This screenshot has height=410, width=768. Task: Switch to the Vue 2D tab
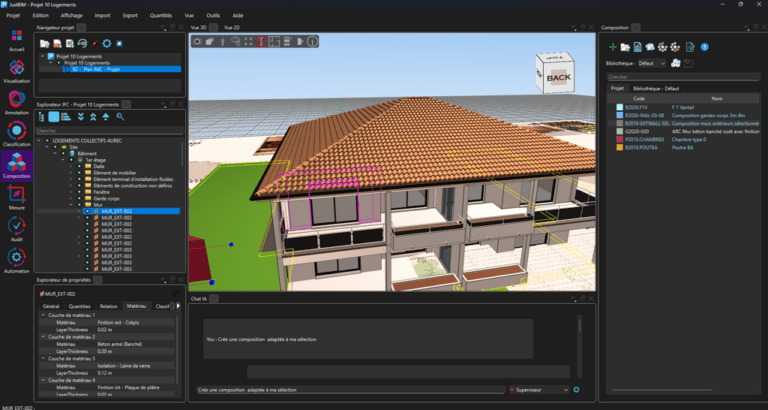(x=232, y=28)
